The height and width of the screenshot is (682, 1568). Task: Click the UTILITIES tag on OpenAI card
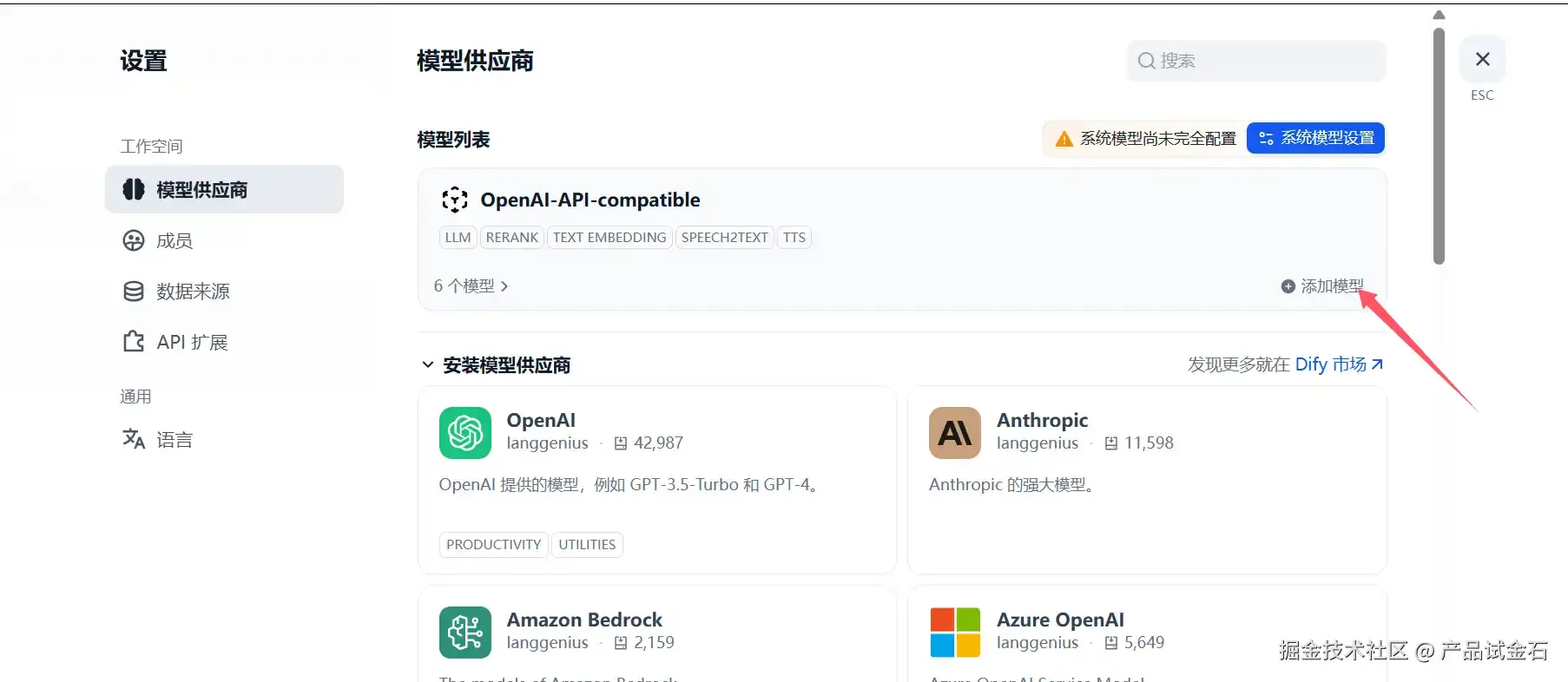pyautogui.click(x=587, y=545)
